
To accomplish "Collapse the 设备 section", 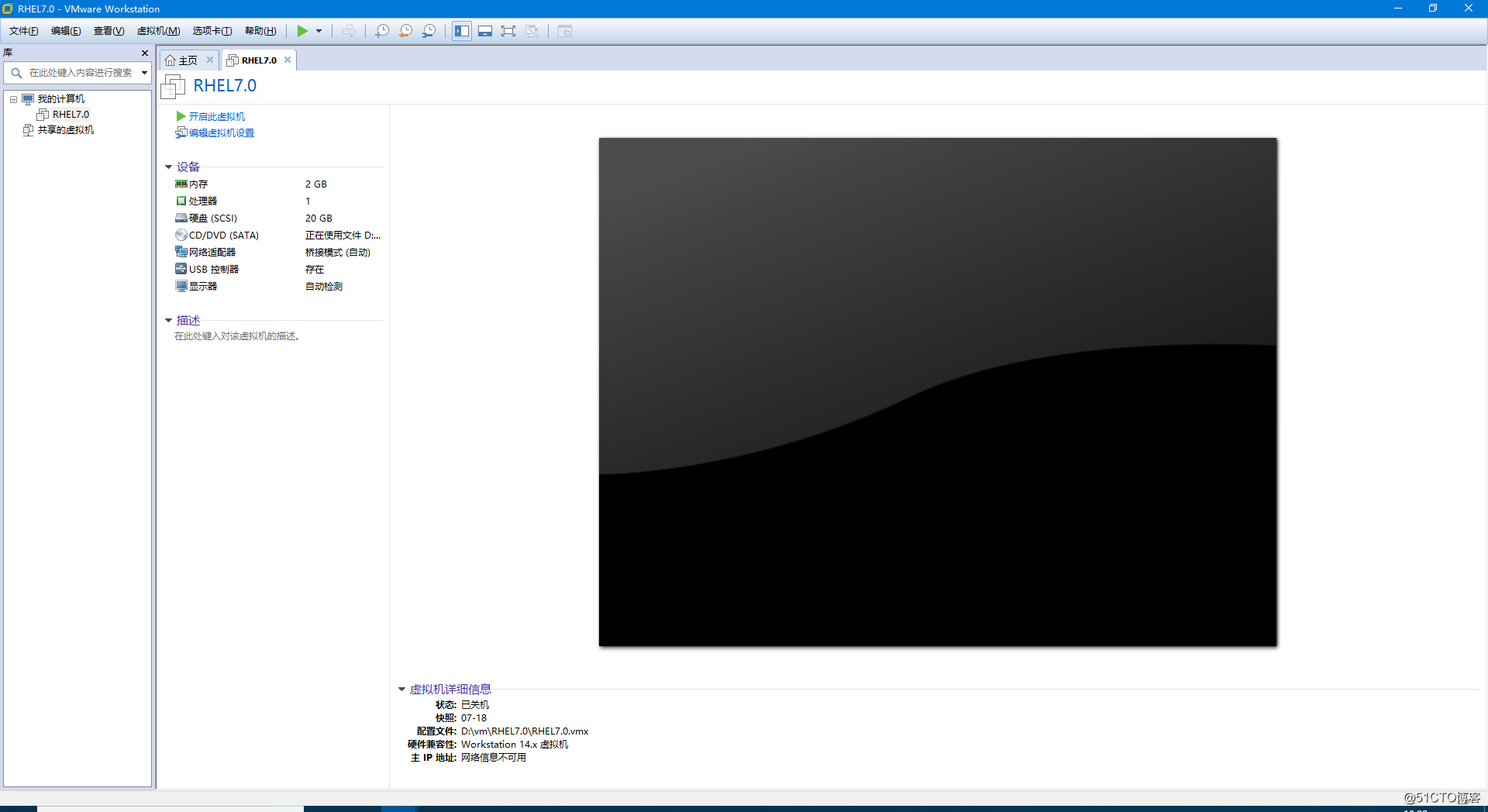I will click(168, 167).
